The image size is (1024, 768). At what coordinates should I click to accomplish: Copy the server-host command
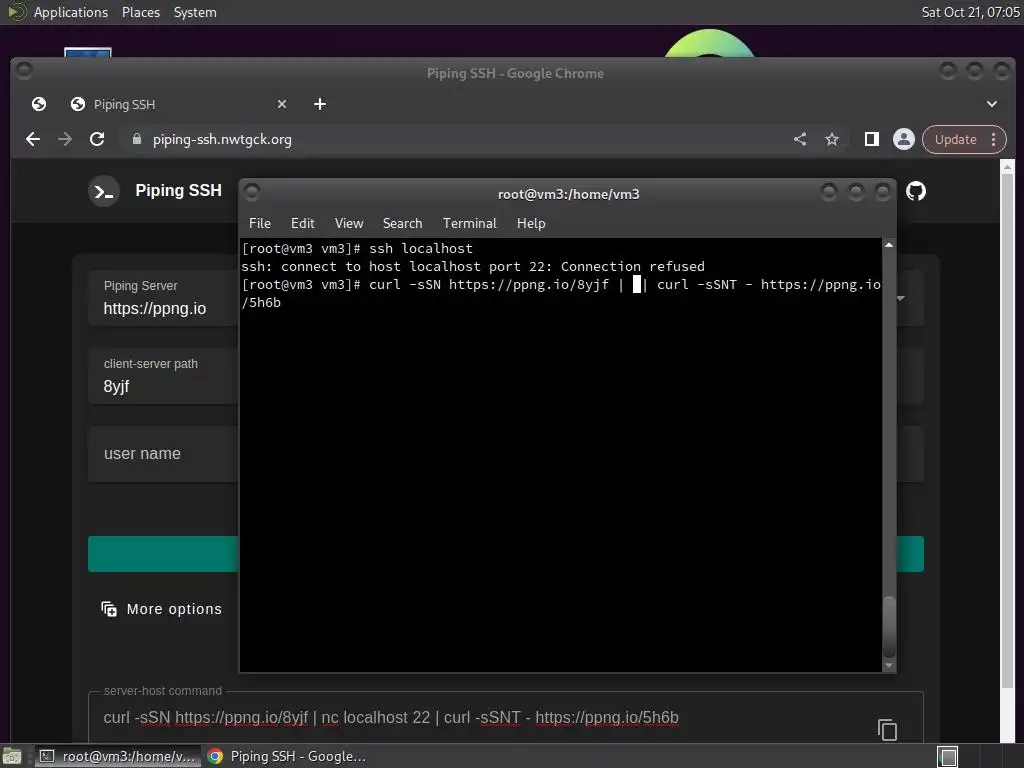[887, 729]
